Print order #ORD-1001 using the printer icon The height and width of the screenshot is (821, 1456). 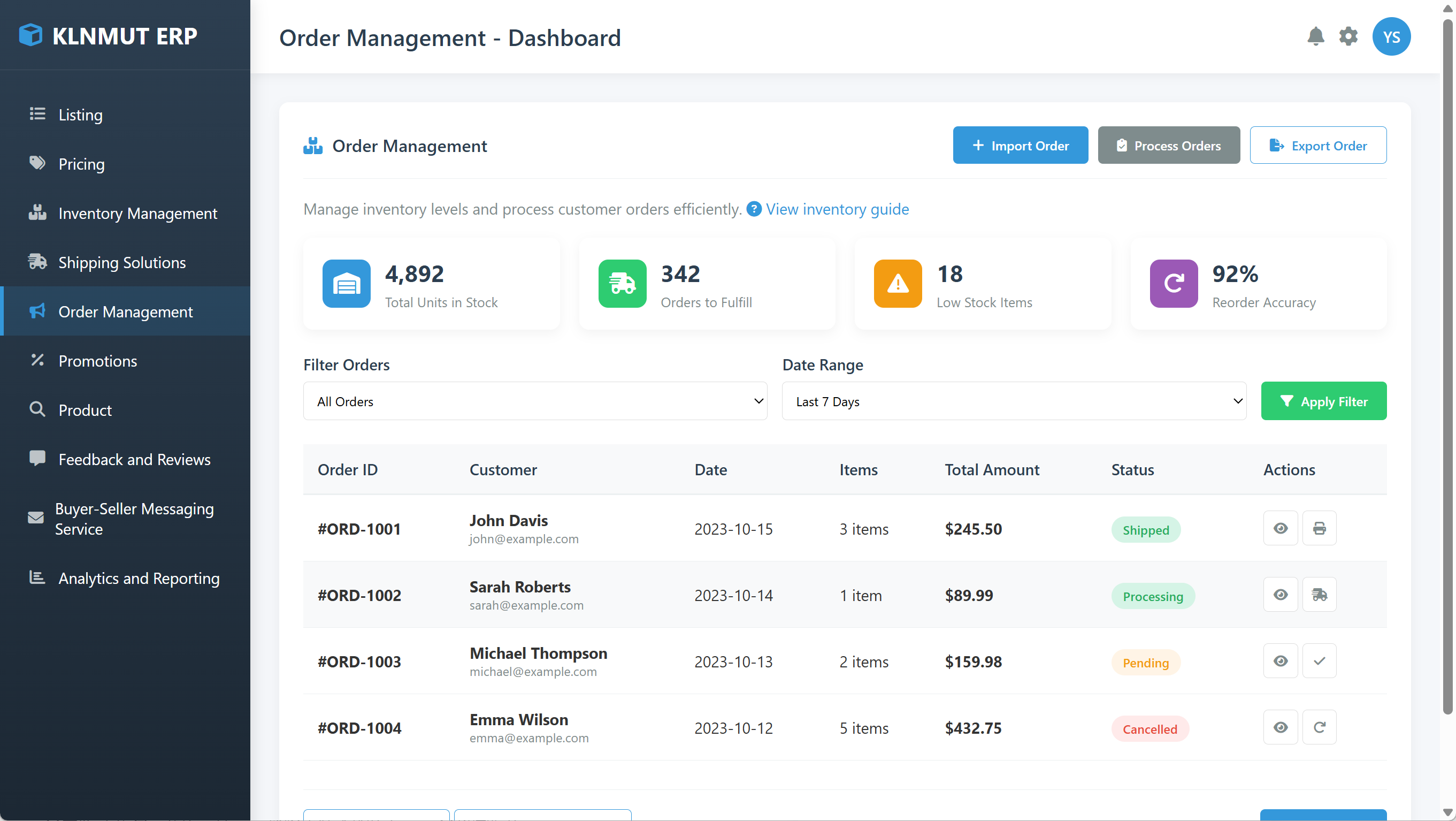1319,528
